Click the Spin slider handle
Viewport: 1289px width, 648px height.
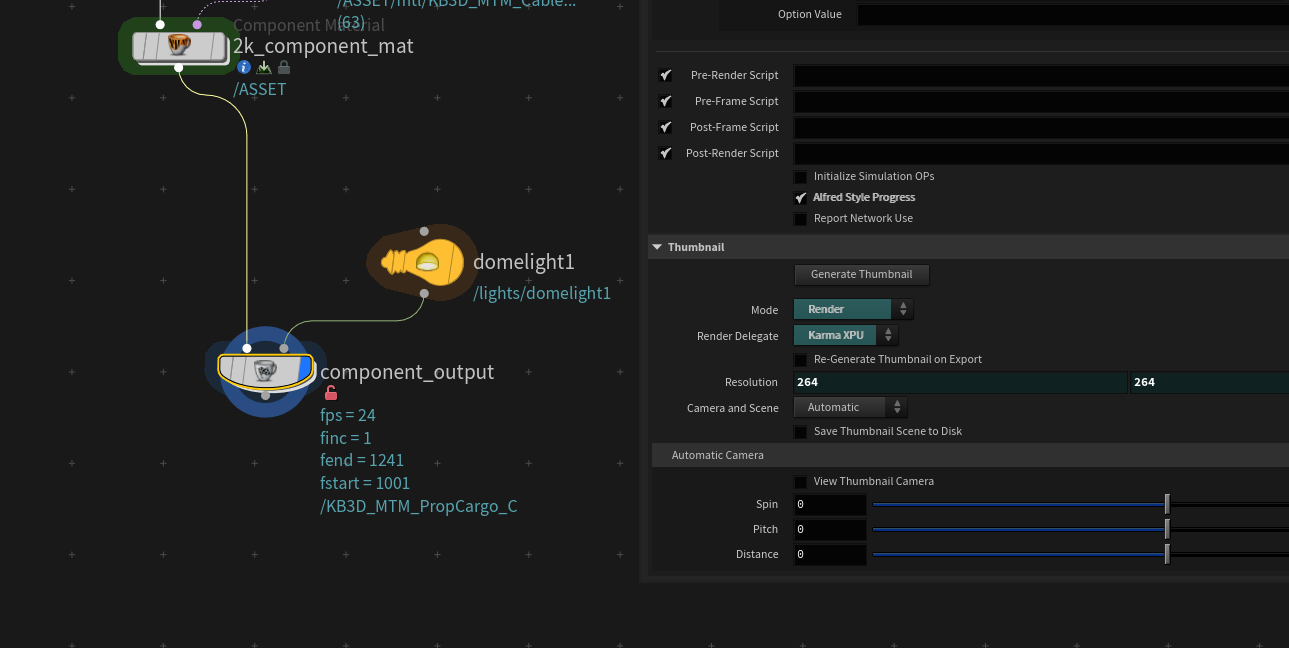(1166, 504)
